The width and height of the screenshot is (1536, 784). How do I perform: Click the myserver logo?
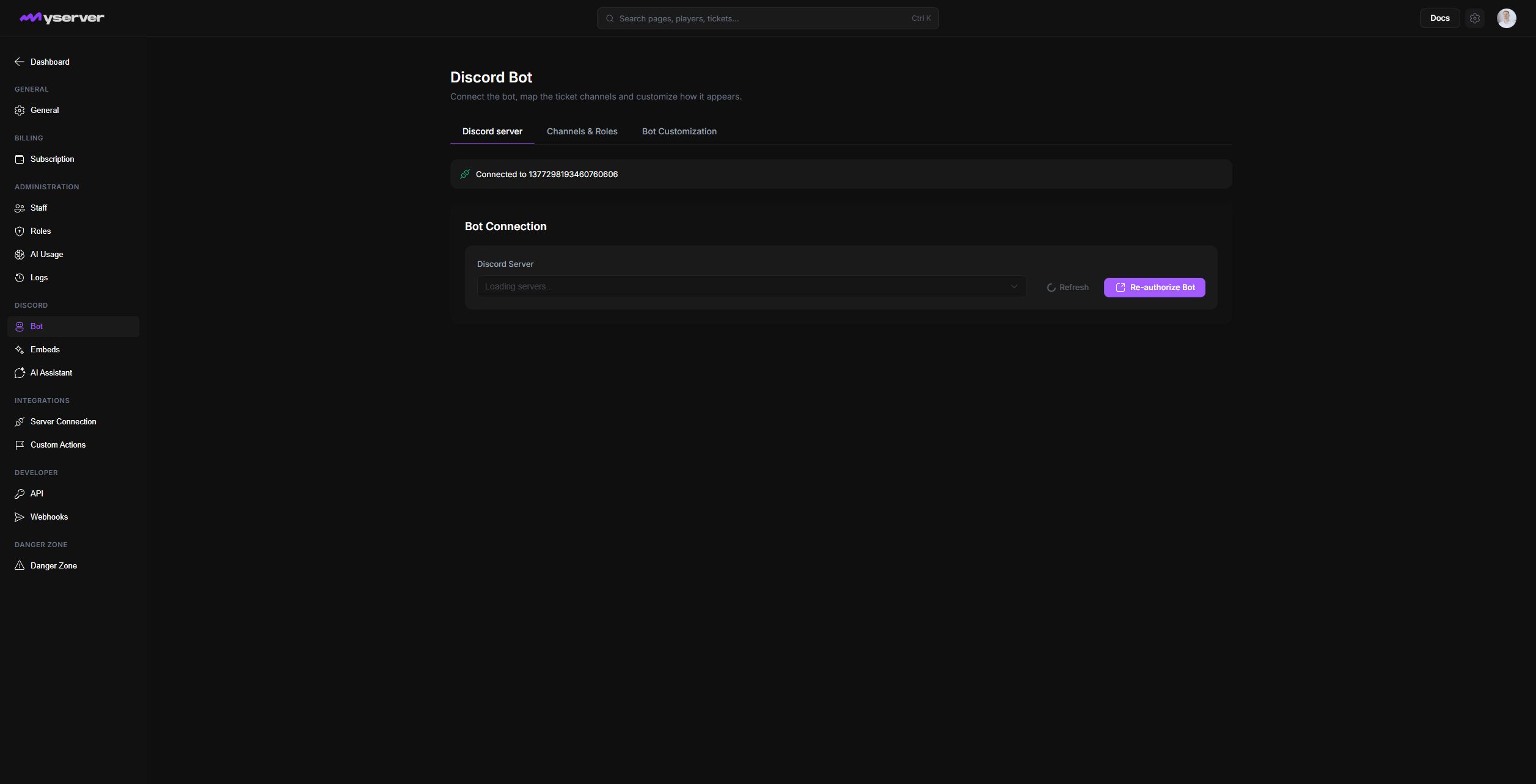[x=62, y=18]
